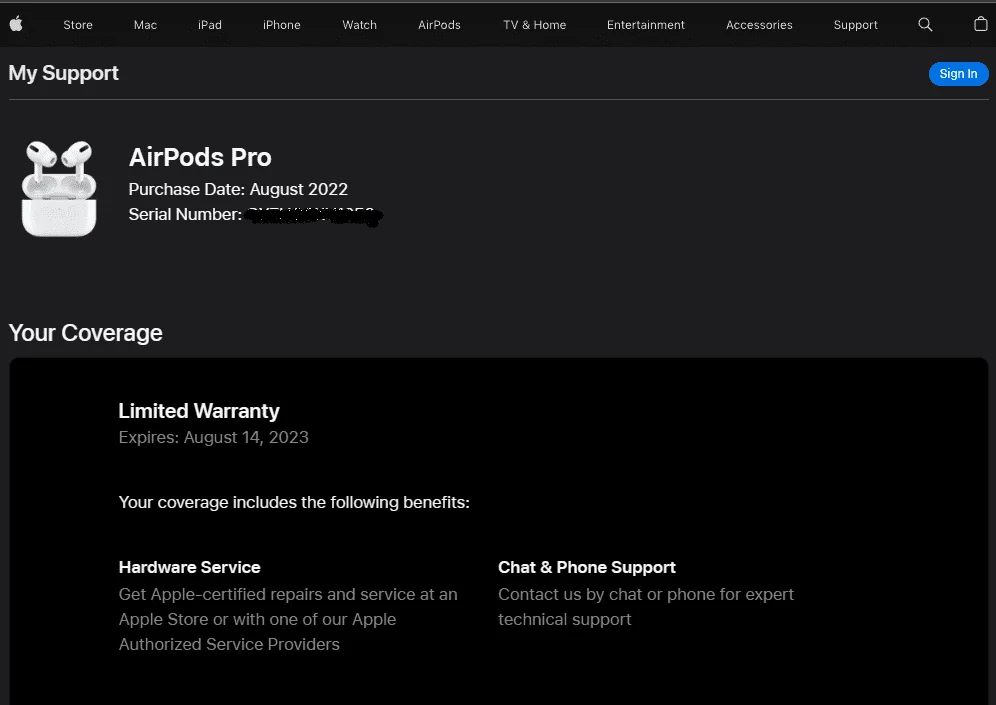Click the Your Coverage heading
The image size is (996, 705).
pos(86,333)
